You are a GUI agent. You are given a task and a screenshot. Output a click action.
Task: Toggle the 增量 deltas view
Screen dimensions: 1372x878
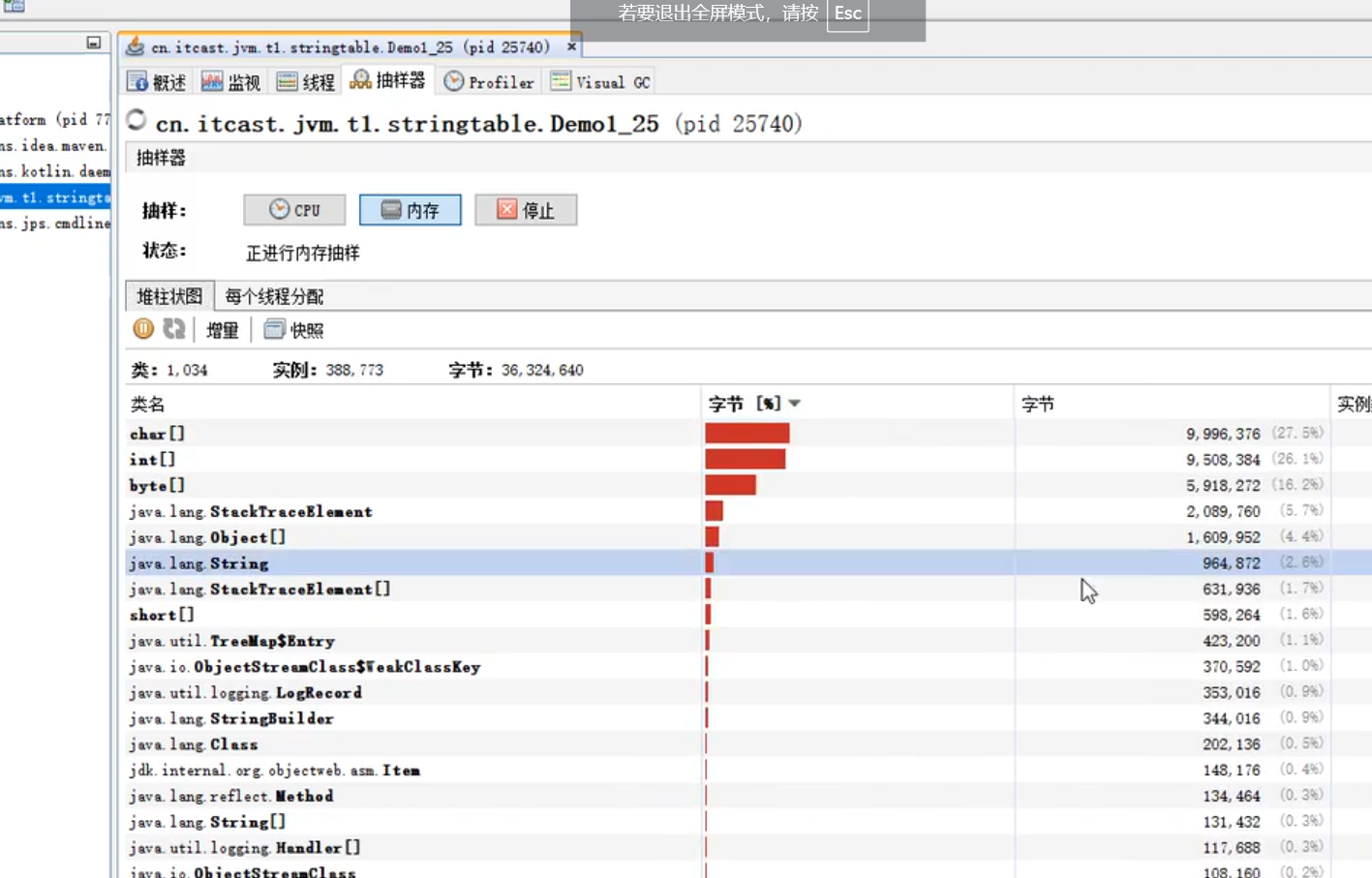click(223, 330)
